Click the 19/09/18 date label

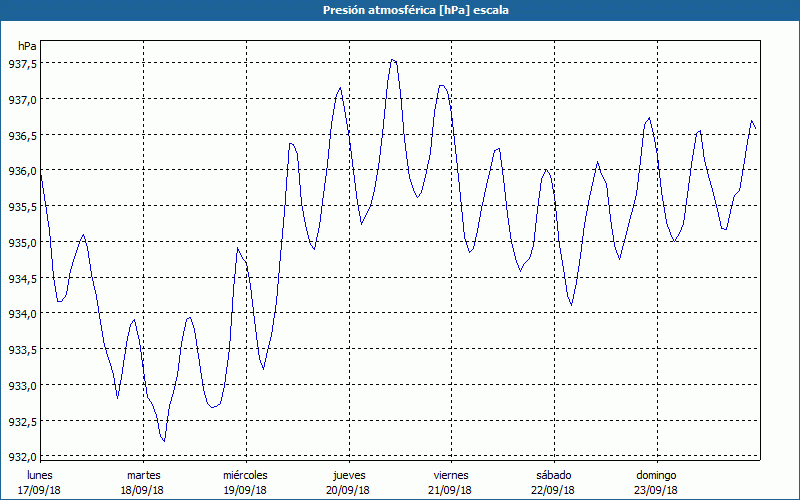coord(245,490)
